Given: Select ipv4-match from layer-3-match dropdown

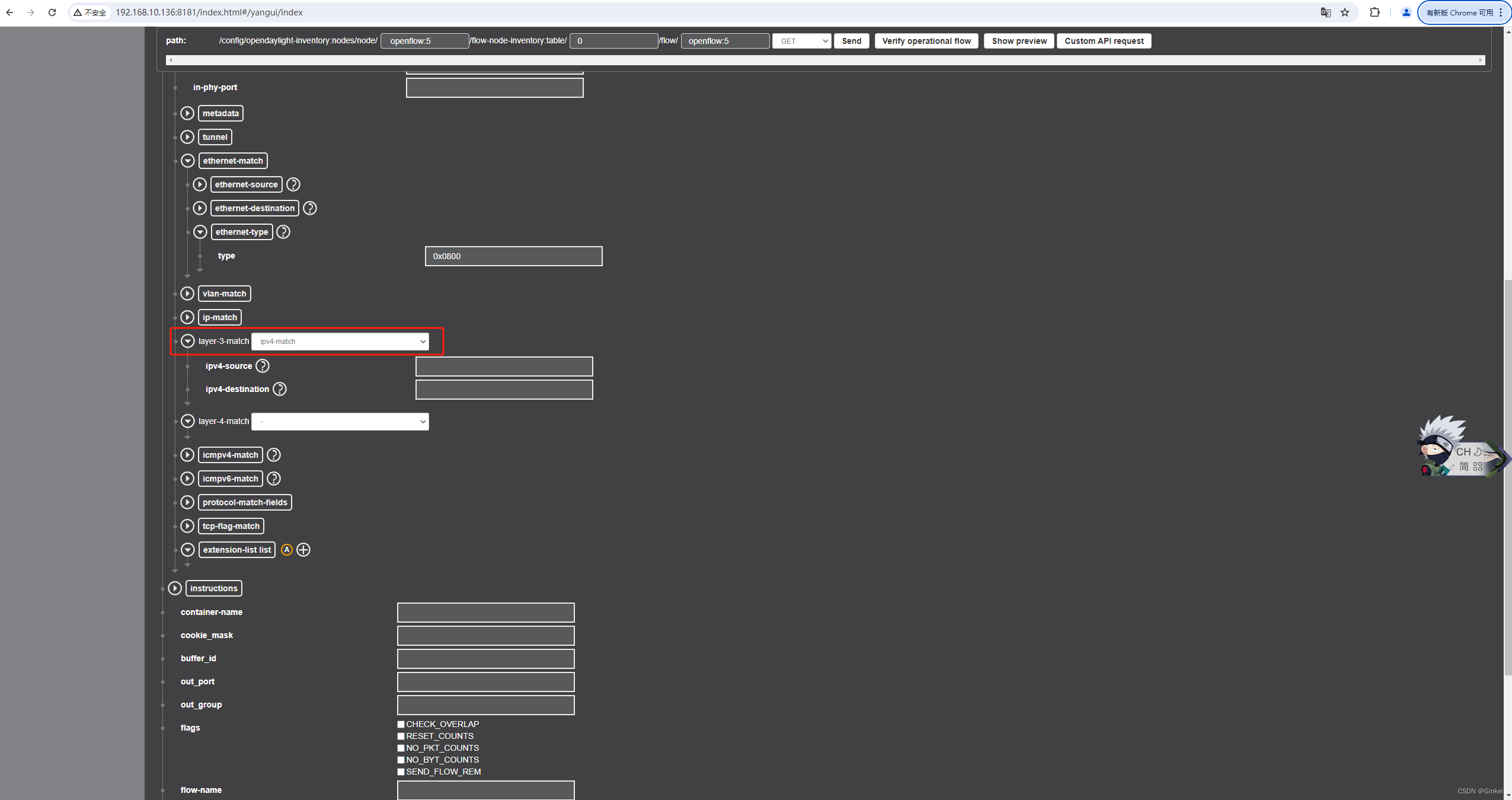Looking at the screenshot, I should (340, 341).
